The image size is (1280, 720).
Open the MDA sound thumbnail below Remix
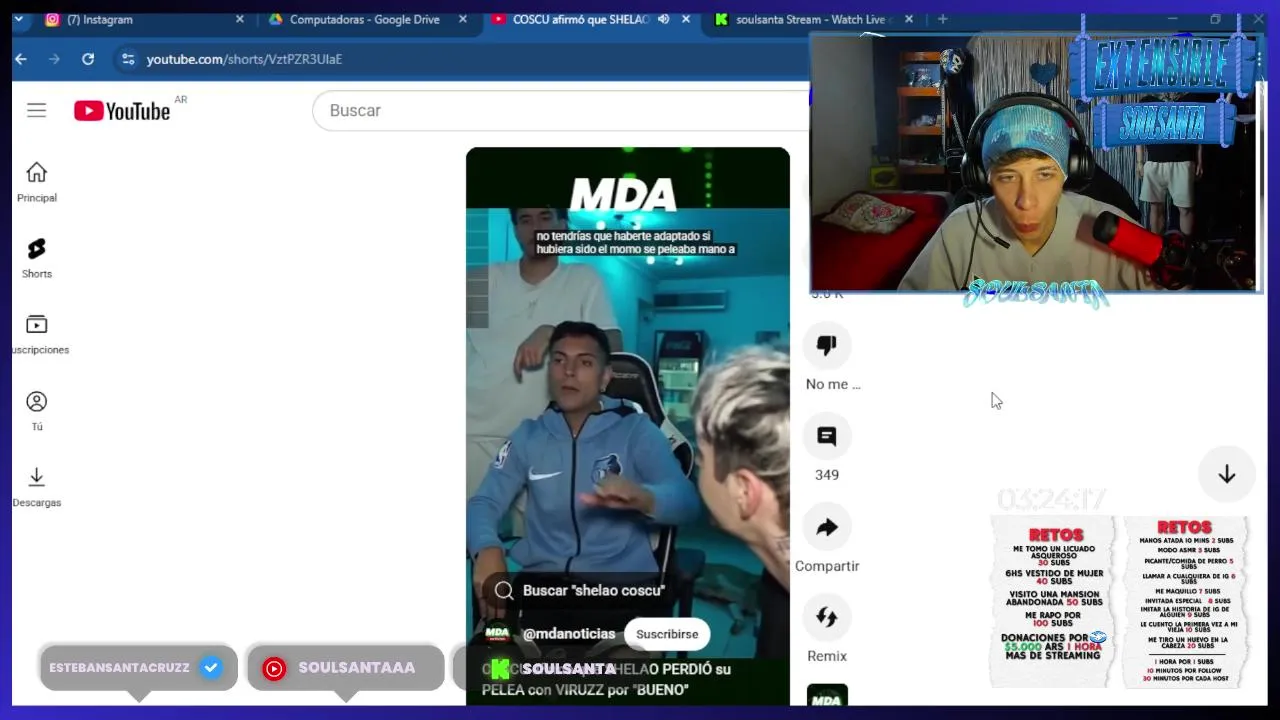[827, 695]
